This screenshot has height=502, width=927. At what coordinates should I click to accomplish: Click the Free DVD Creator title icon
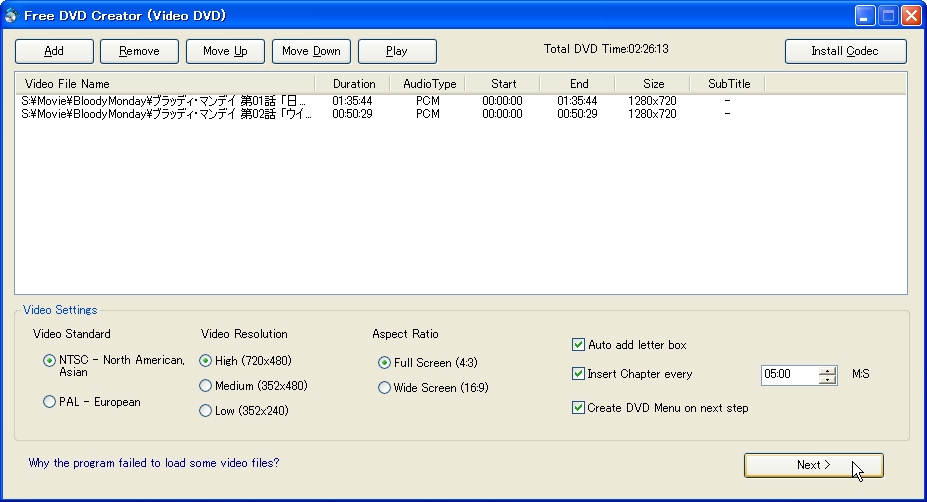pos(11,15)
